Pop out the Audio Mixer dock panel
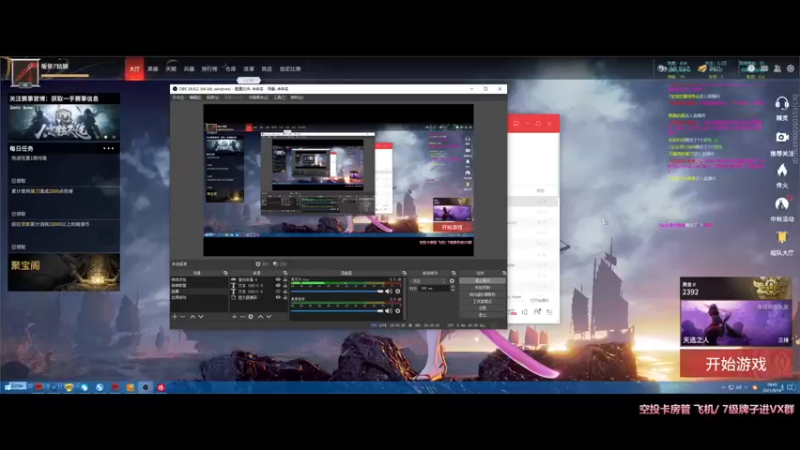 pyautogui.click(x=404, y=273)
